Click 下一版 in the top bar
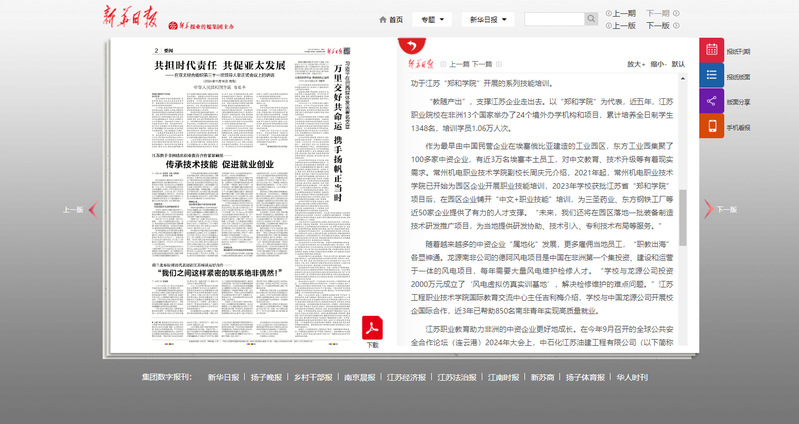 click(657, 26)
